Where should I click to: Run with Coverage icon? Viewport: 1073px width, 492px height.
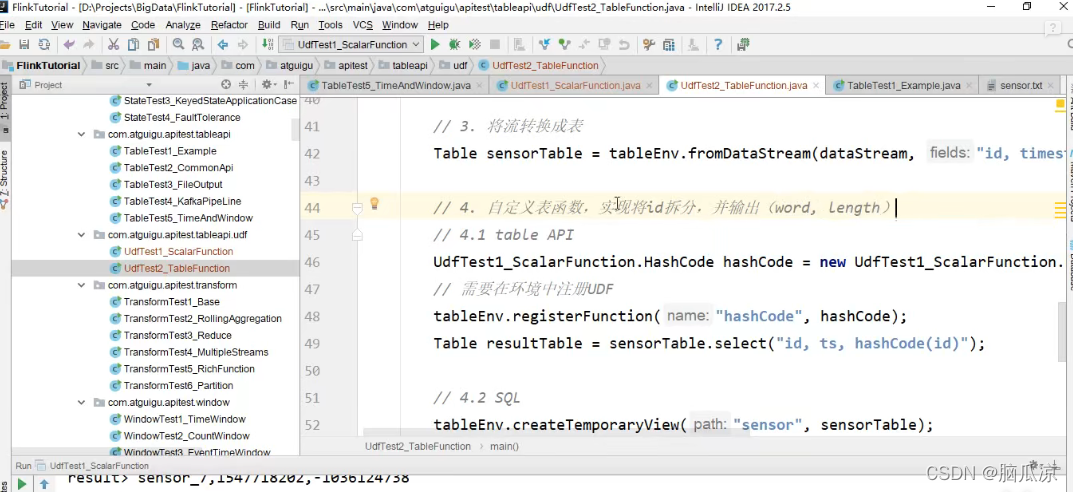coord(474,44)
